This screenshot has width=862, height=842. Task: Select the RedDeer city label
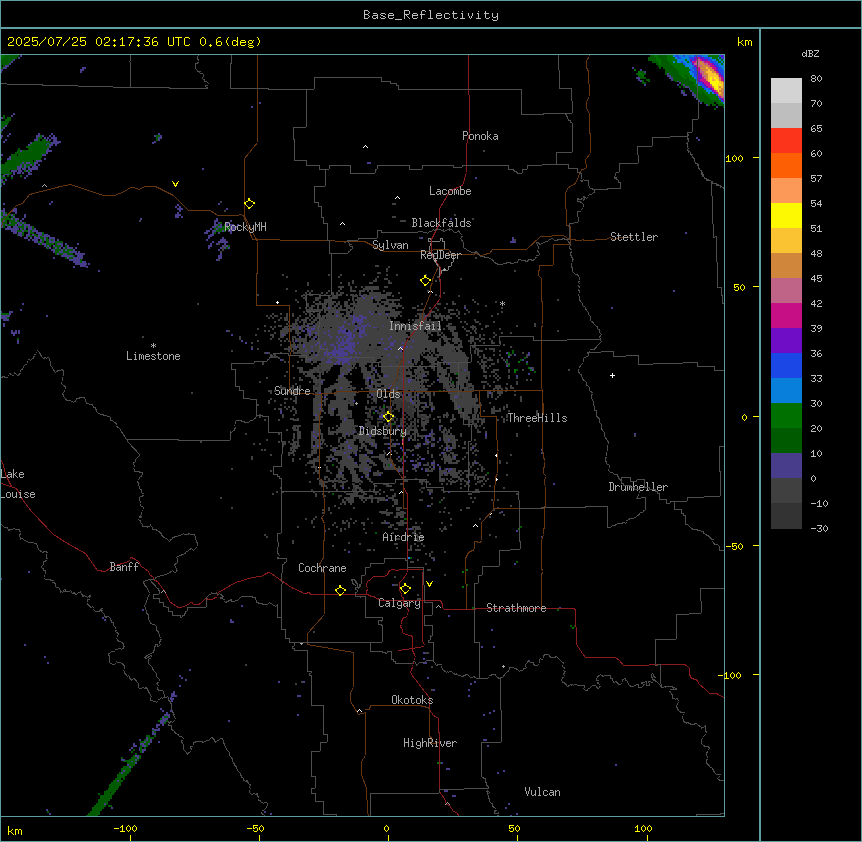point(440,255)
